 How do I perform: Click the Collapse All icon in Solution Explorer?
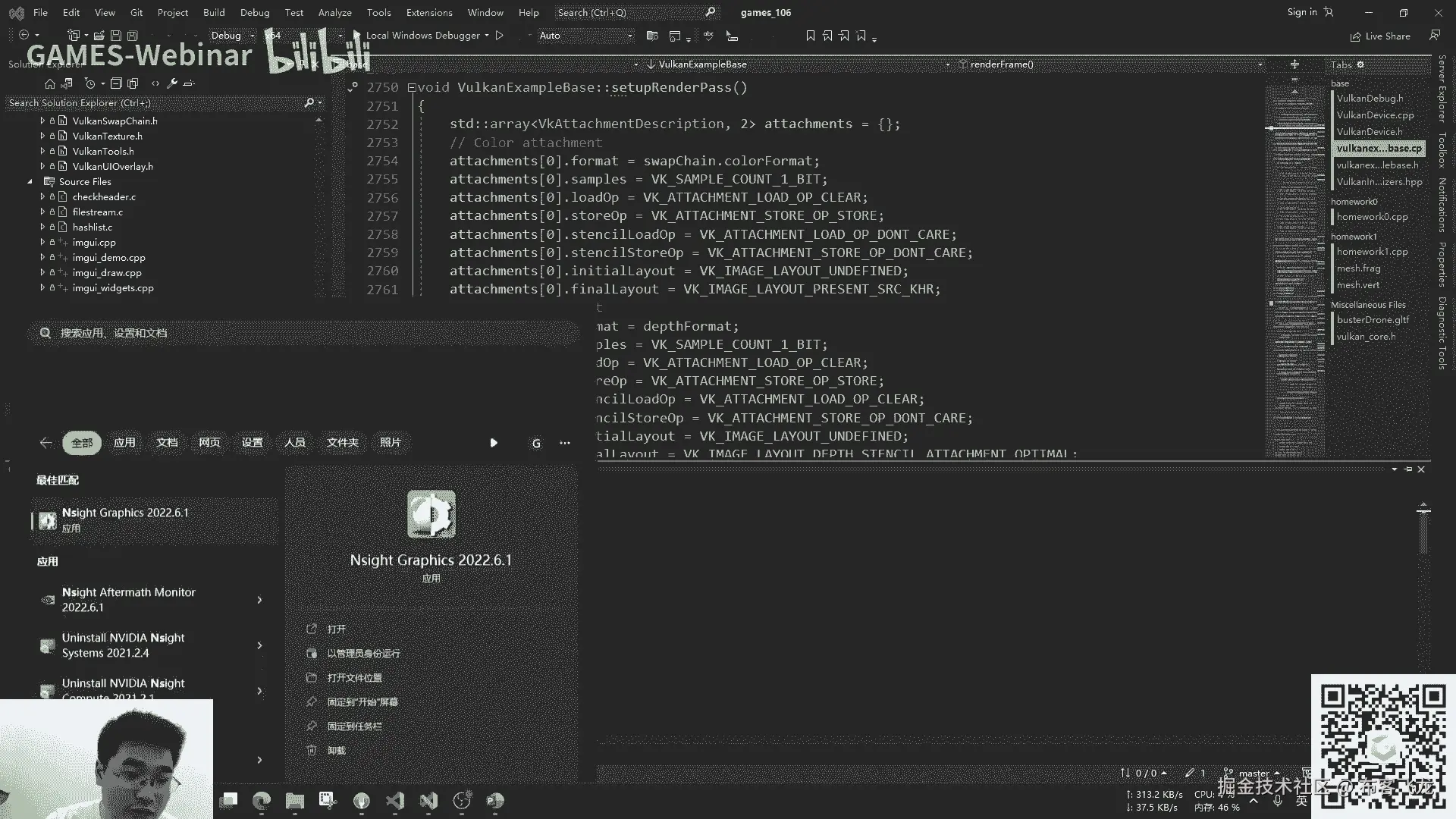coord(116,83)
